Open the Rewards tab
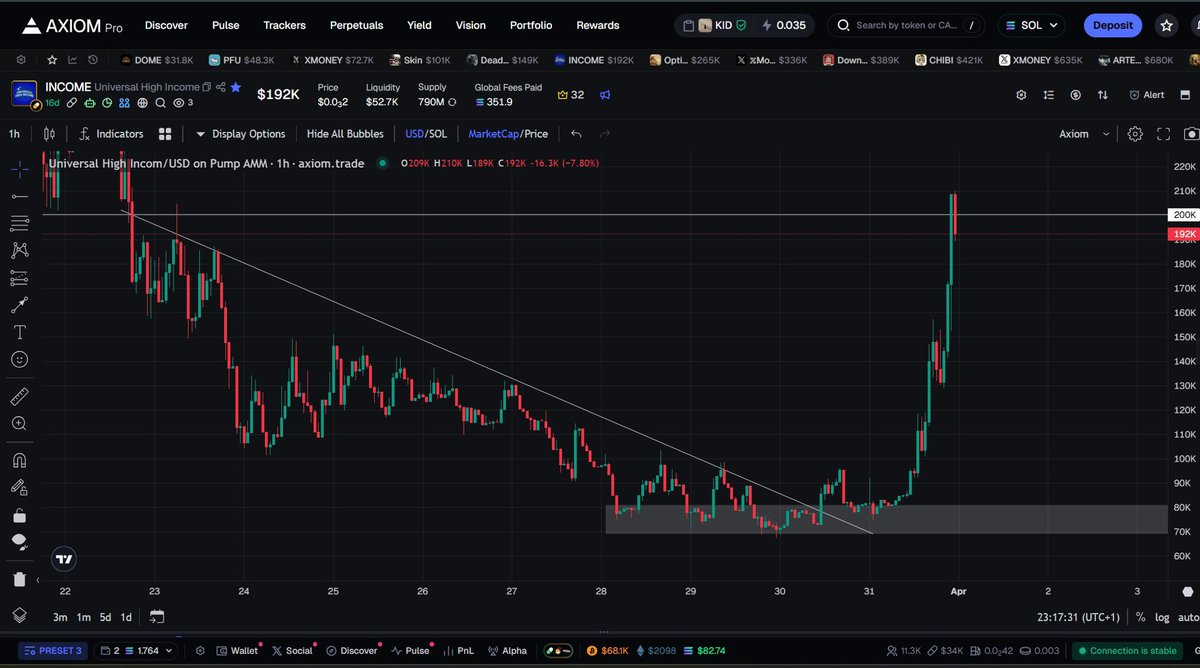The width and height of the screenshot is (1200, 668). pos(598,25)
